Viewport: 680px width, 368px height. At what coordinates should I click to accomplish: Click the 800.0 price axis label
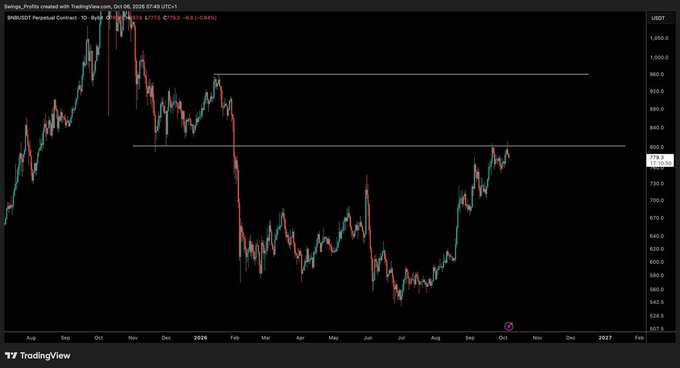[657, 147]
